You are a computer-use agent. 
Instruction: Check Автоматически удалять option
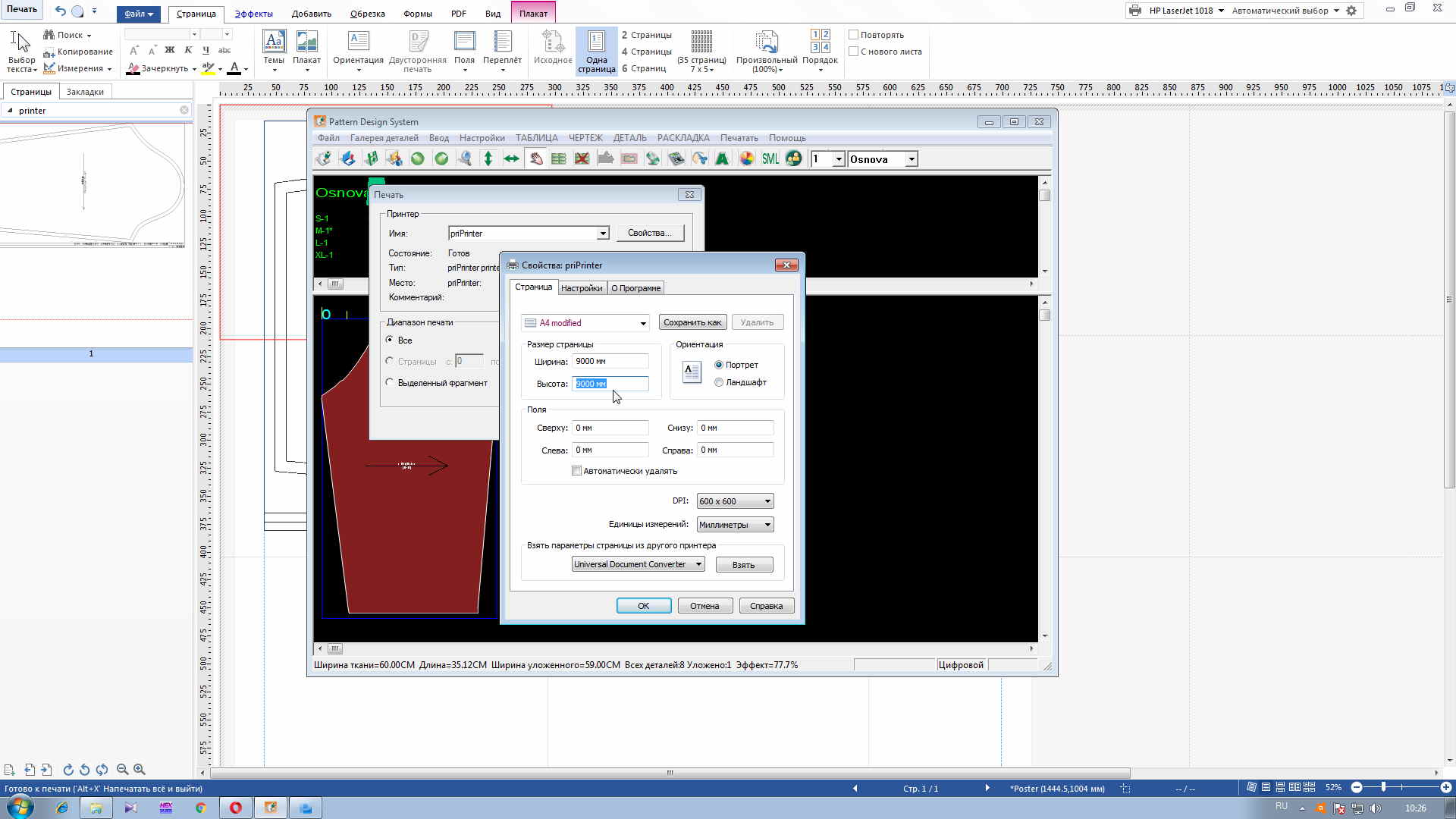click(x=576, y=471)
